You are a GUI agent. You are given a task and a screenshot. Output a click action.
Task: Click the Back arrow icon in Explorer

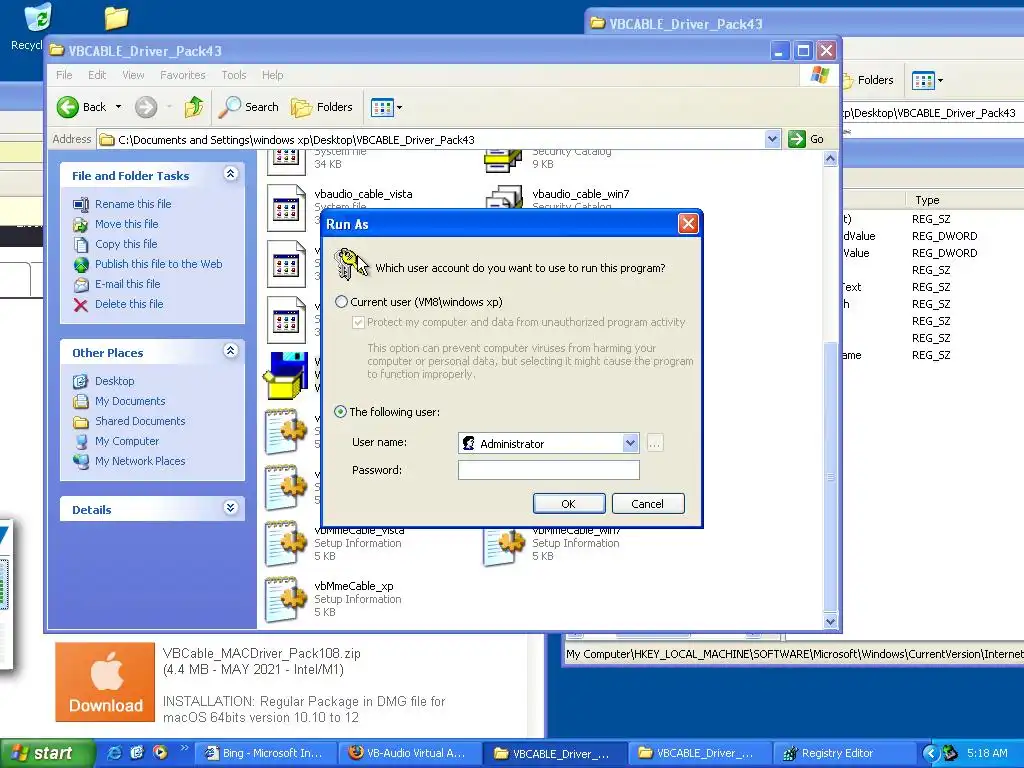[x=67, y=107]
